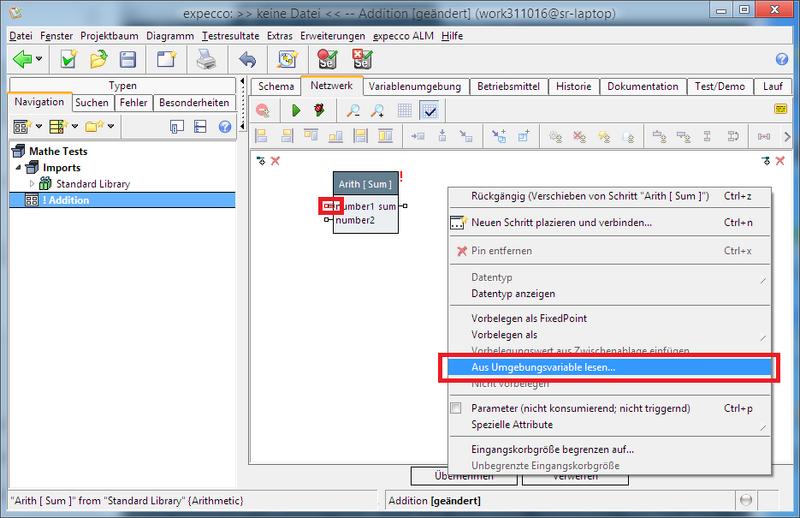Click the printer icon in toolbar
The width and height of the screenshot is (800, 518).
(205, 60)
